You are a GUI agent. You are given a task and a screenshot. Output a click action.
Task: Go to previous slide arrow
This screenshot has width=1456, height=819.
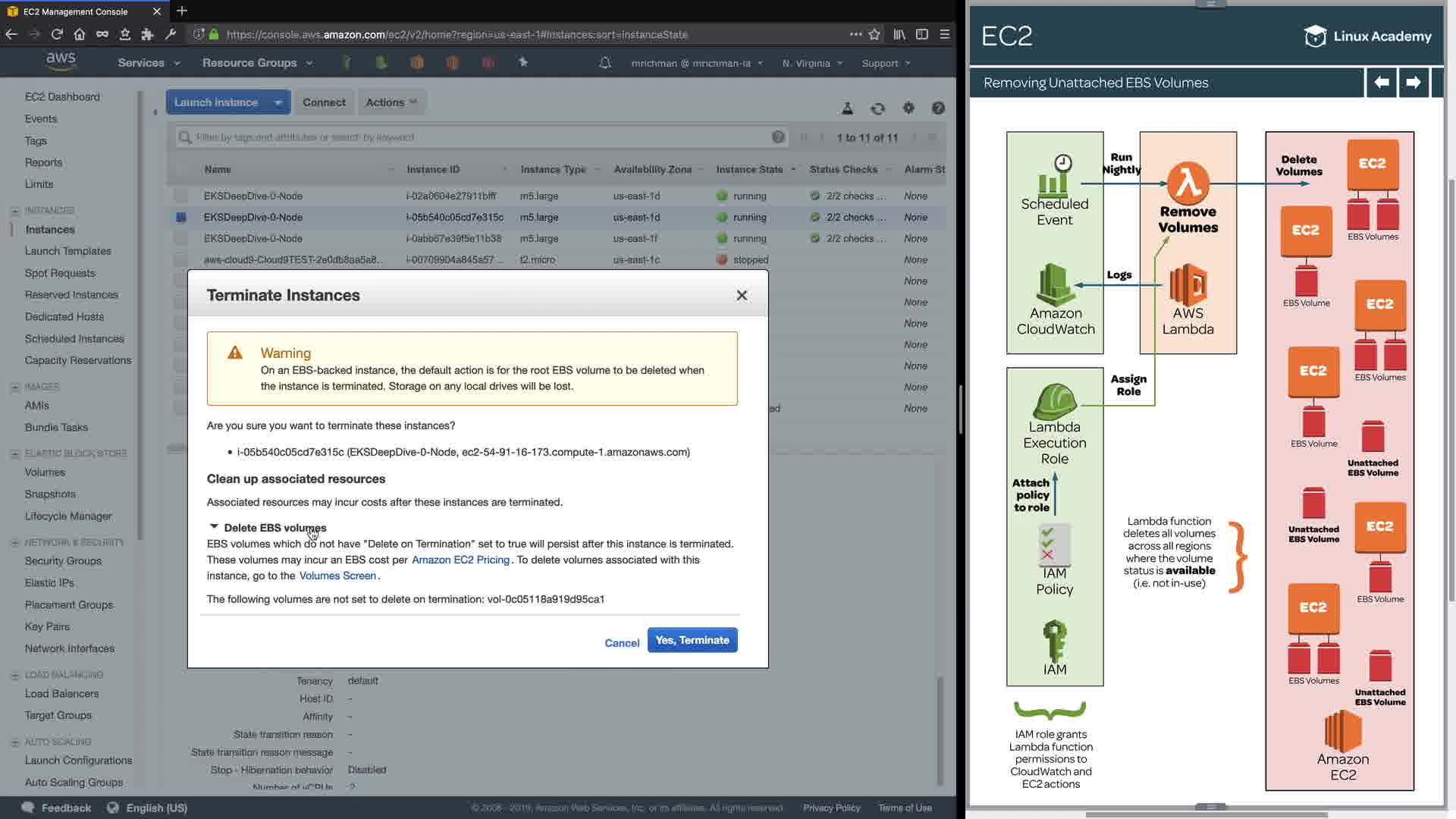tap(1382, 82)
